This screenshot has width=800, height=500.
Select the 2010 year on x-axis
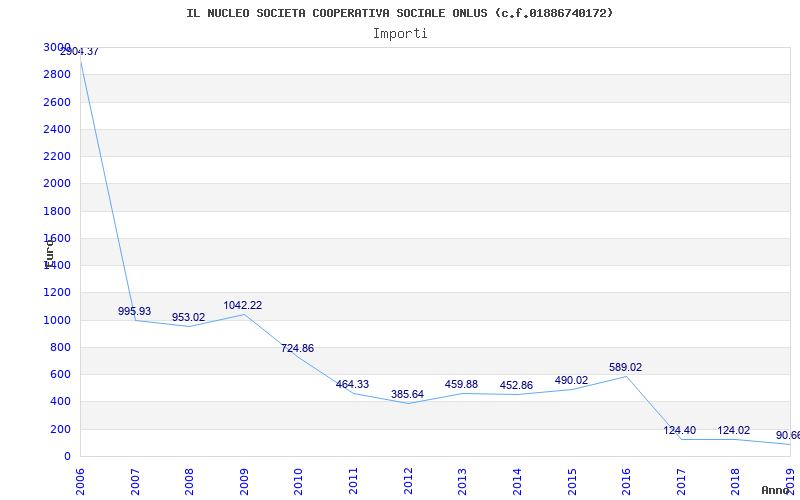299,479
